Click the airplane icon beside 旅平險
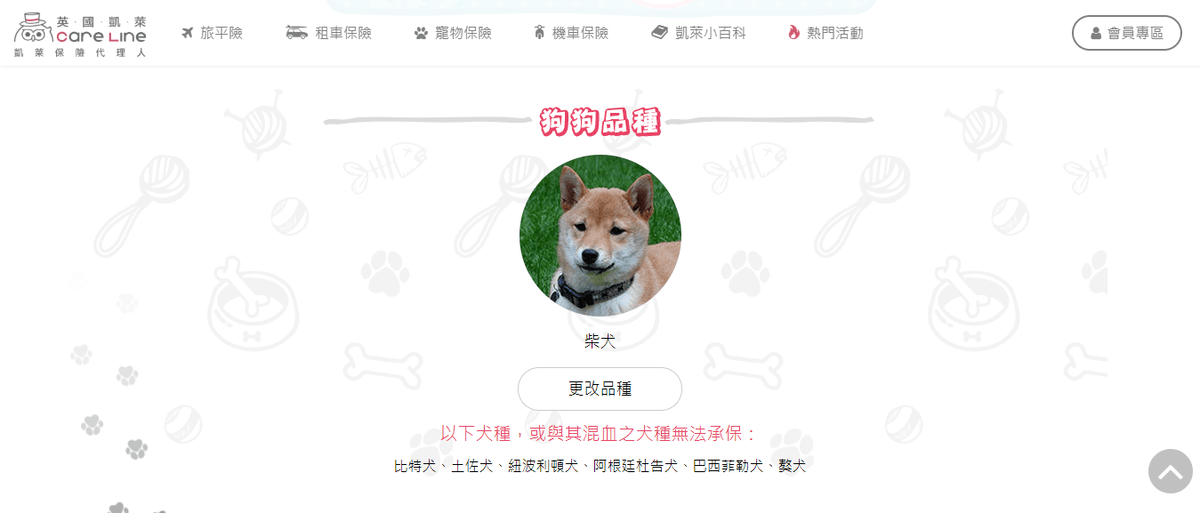The width and height of the screenshot is (1200, 513). coord(187,33)
